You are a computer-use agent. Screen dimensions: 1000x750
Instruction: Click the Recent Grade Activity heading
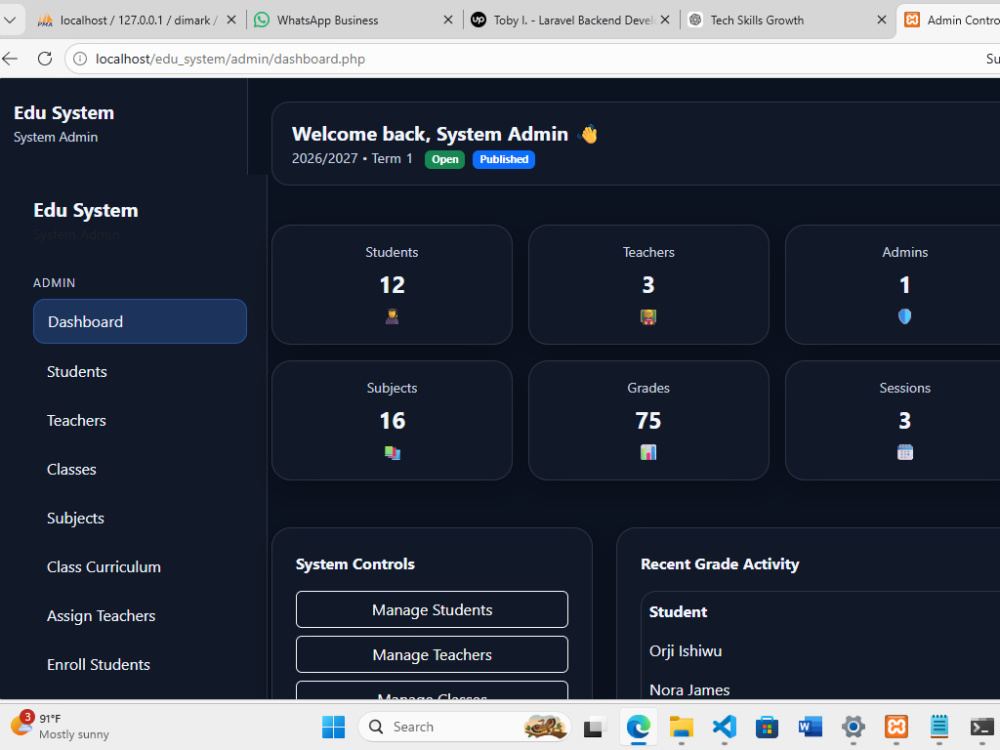click(719, 564)
